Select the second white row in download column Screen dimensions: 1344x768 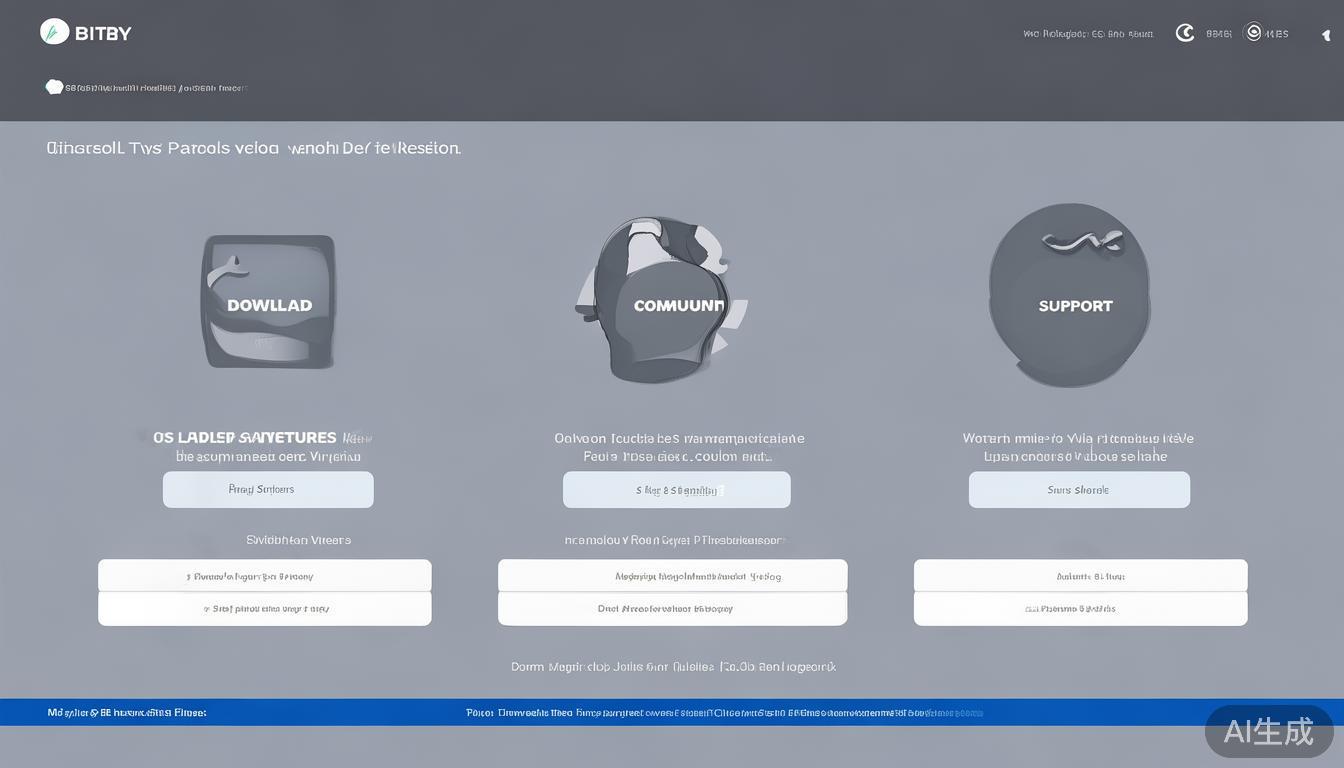coord(264,608)
